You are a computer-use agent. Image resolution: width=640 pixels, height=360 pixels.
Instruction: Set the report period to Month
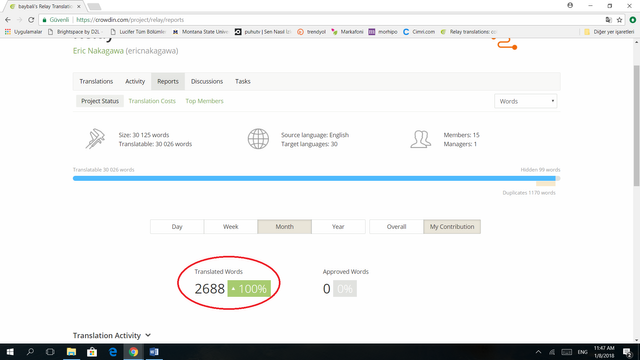tap(284, 227)
